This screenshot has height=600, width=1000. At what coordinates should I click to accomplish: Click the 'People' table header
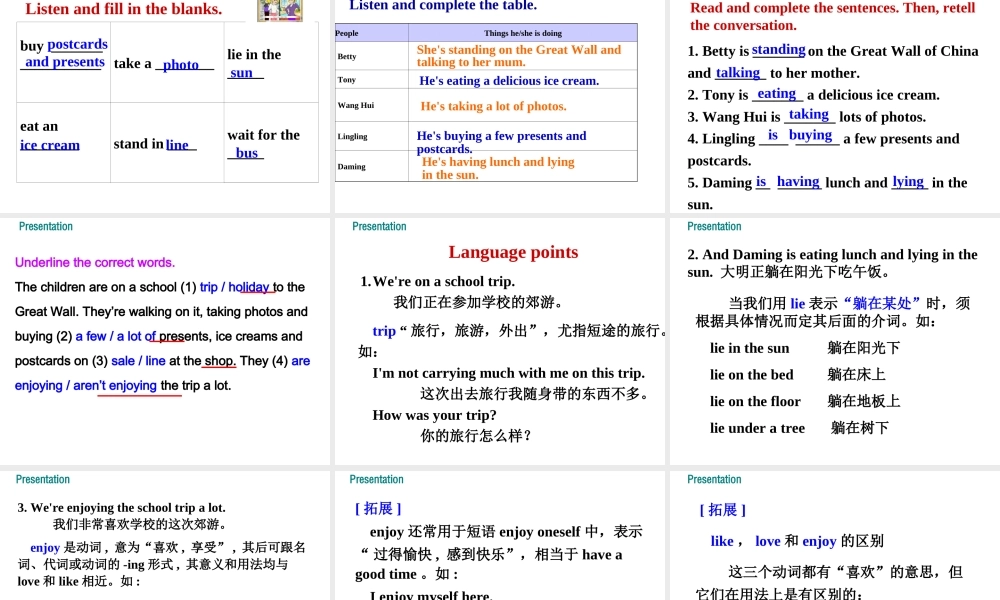coord(372,33)
